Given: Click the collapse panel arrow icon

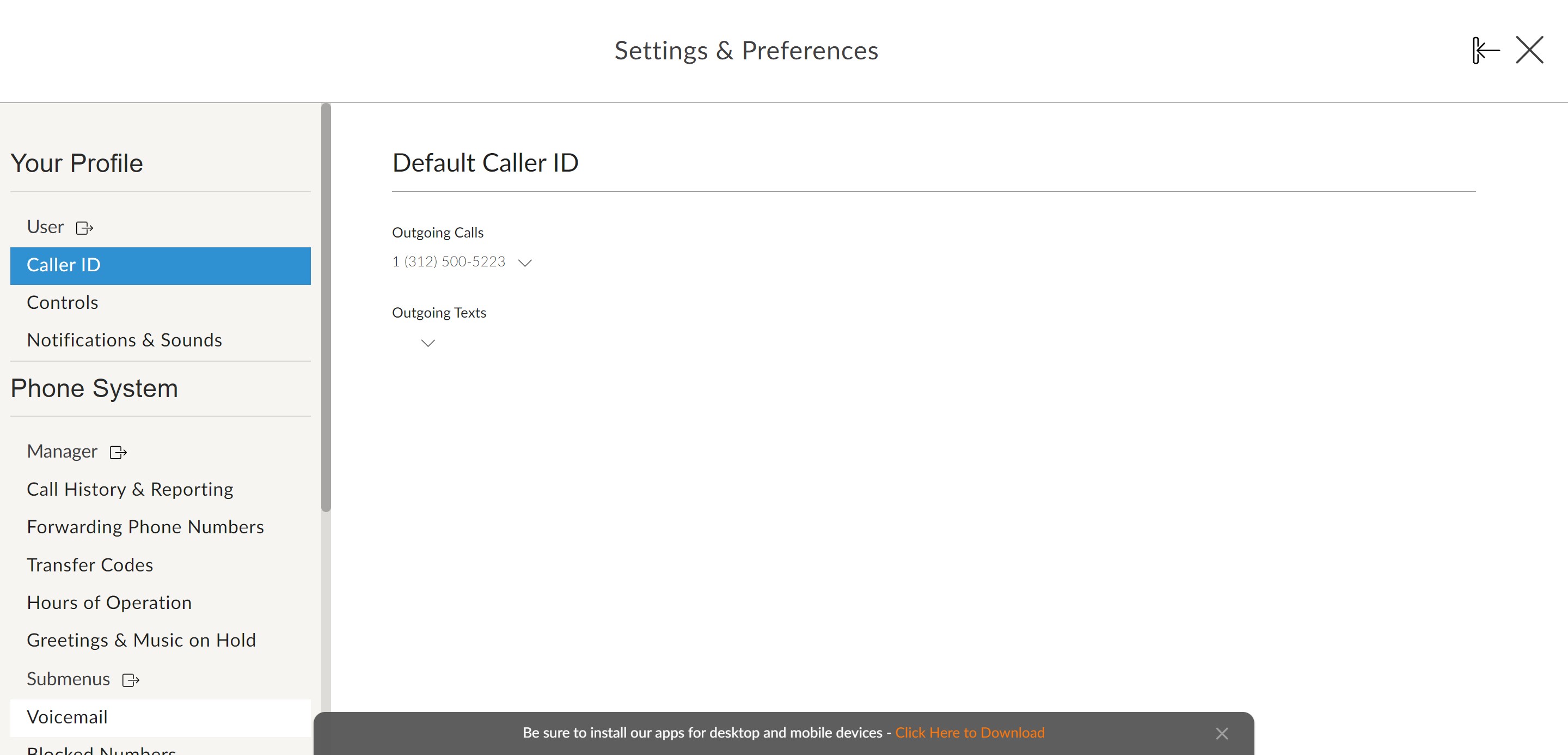Looking at the screenshot, I should point(1485,51).
